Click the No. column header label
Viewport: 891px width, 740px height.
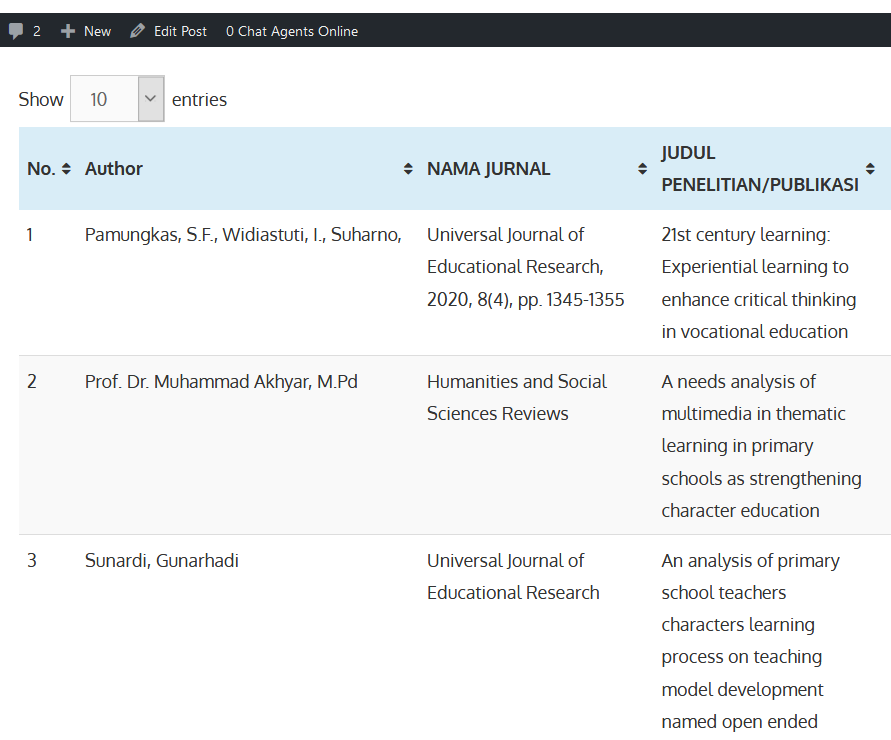(x=41, y=169)
